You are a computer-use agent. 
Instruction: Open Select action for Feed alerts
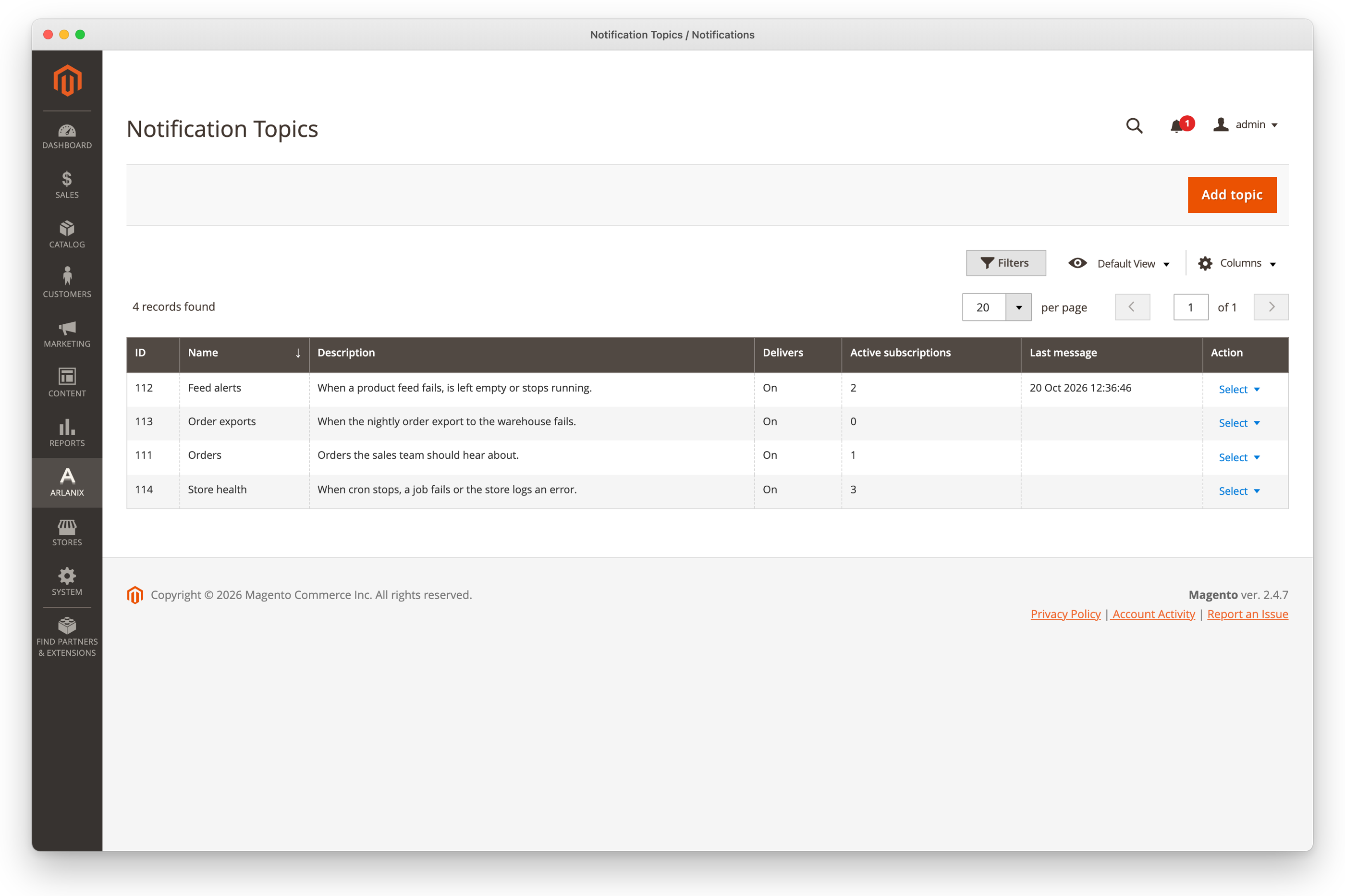click(1239, 389)
